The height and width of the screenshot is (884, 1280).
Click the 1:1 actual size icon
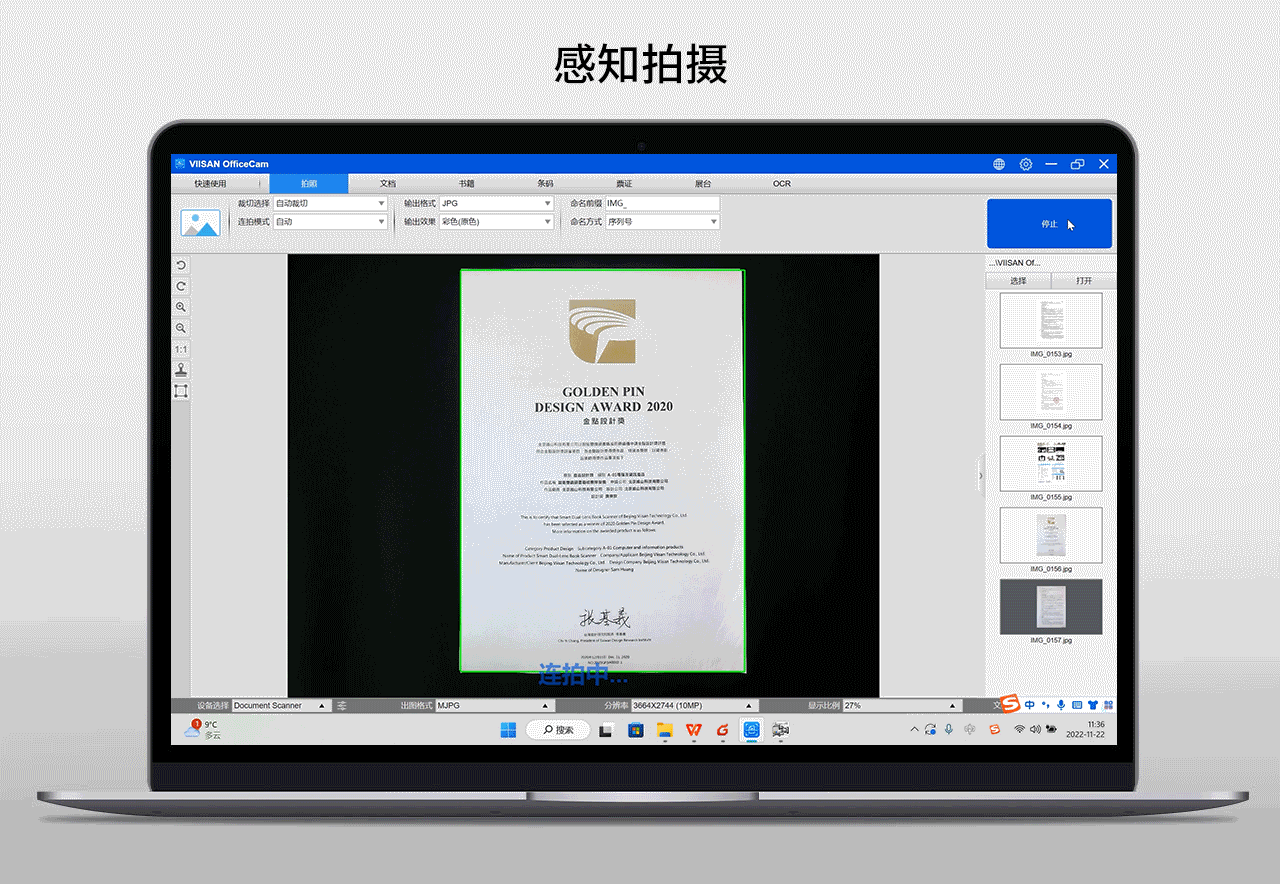click(x=181, y=349)
